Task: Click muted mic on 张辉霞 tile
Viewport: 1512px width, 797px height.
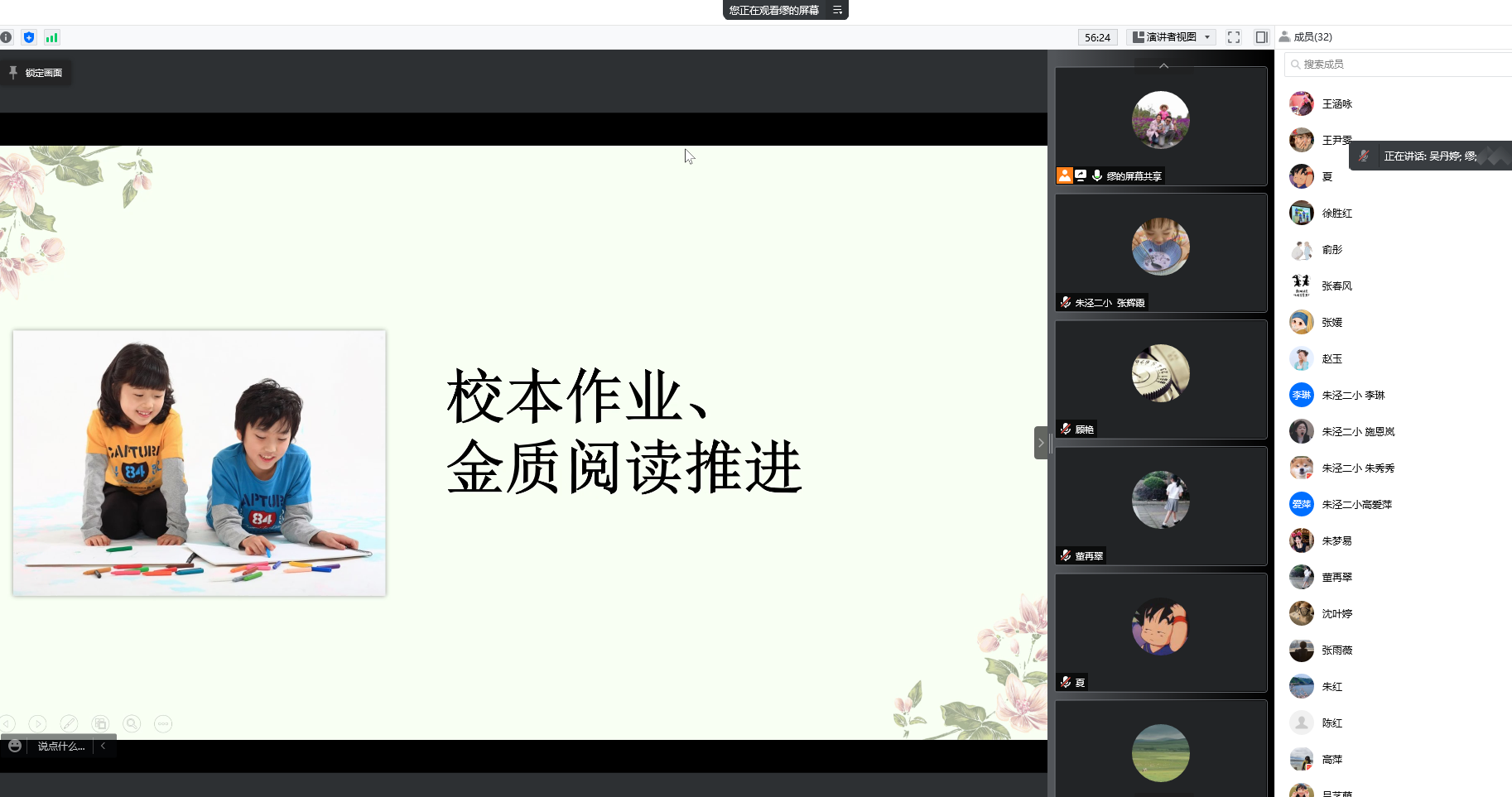Action: coord(1066,302)
